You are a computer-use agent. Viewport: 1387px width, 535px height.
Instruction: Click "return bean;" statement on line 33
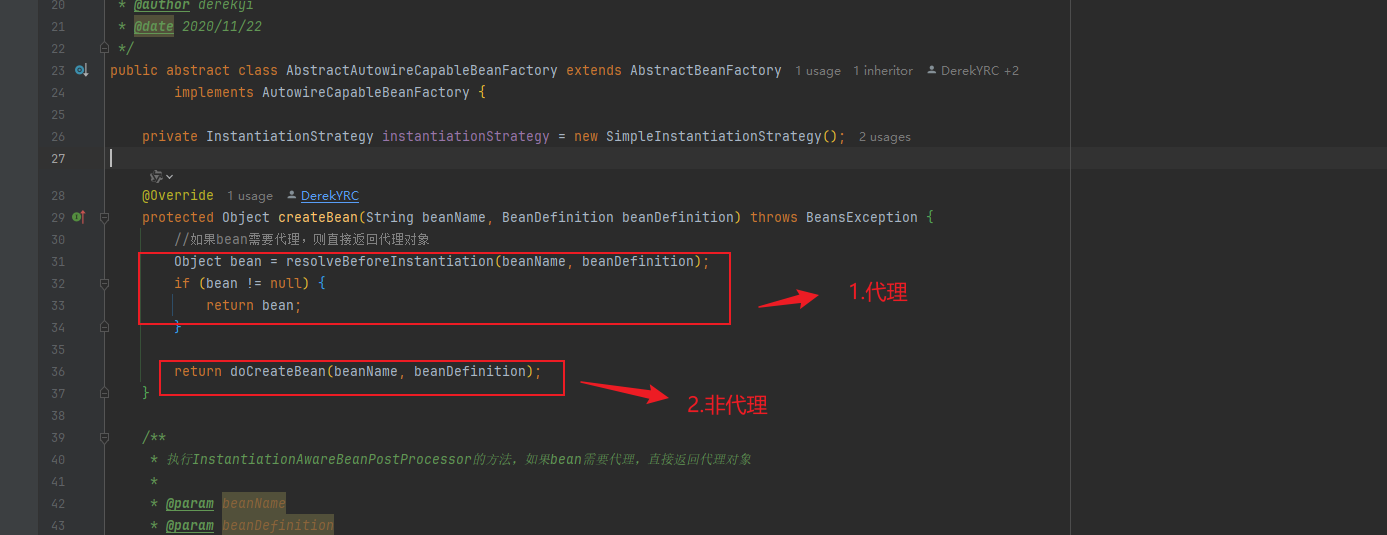[254, 305]
